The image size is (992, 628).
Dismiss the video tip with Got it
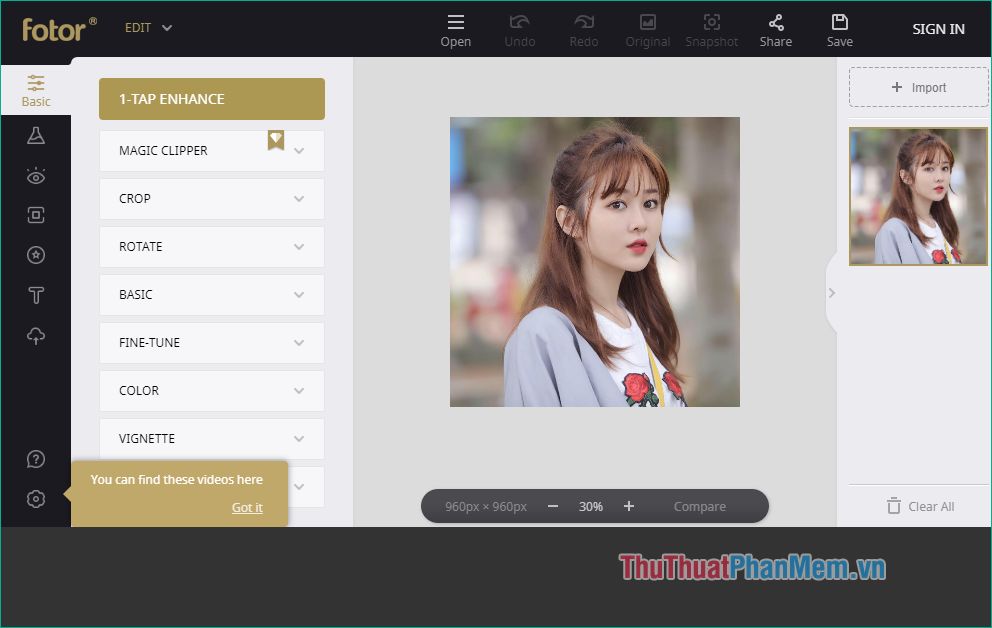(x=247, y=507)
